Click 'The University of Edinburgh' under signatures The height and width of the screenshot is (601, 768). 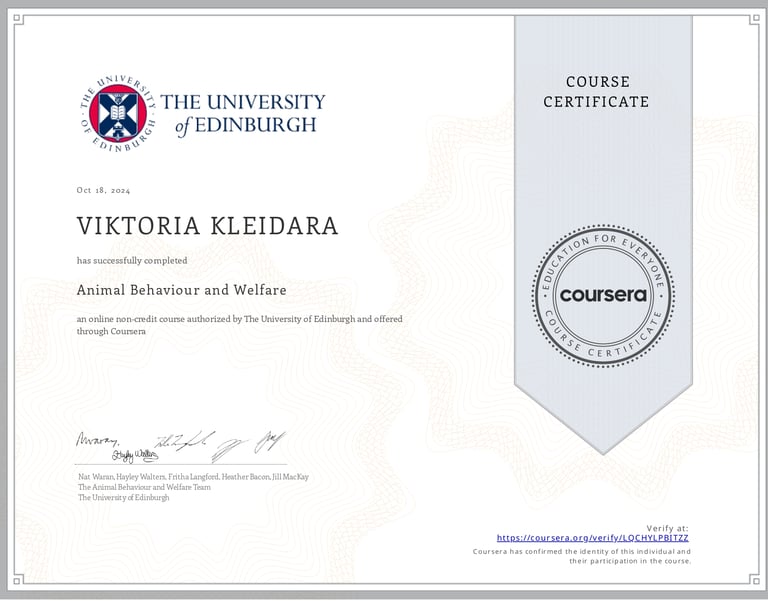coord(123,497)
